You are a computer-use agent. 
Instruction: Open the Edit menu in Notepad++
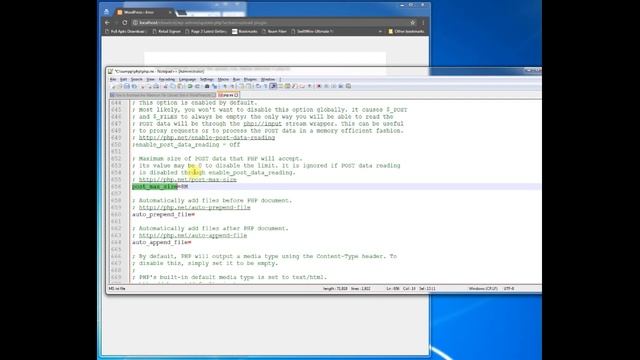(x=123, y=79)
